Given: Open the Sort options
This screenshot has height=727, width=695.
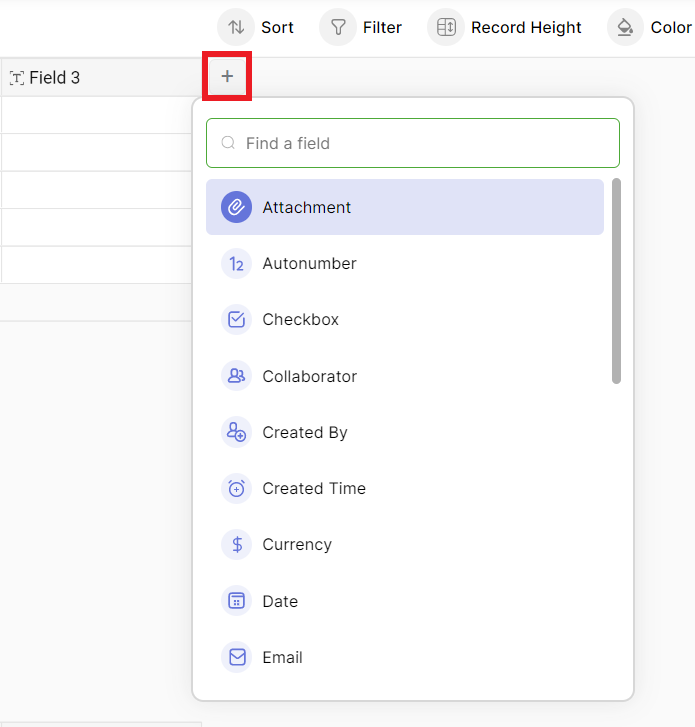Looking at the screenshot, I should (257, 27).
